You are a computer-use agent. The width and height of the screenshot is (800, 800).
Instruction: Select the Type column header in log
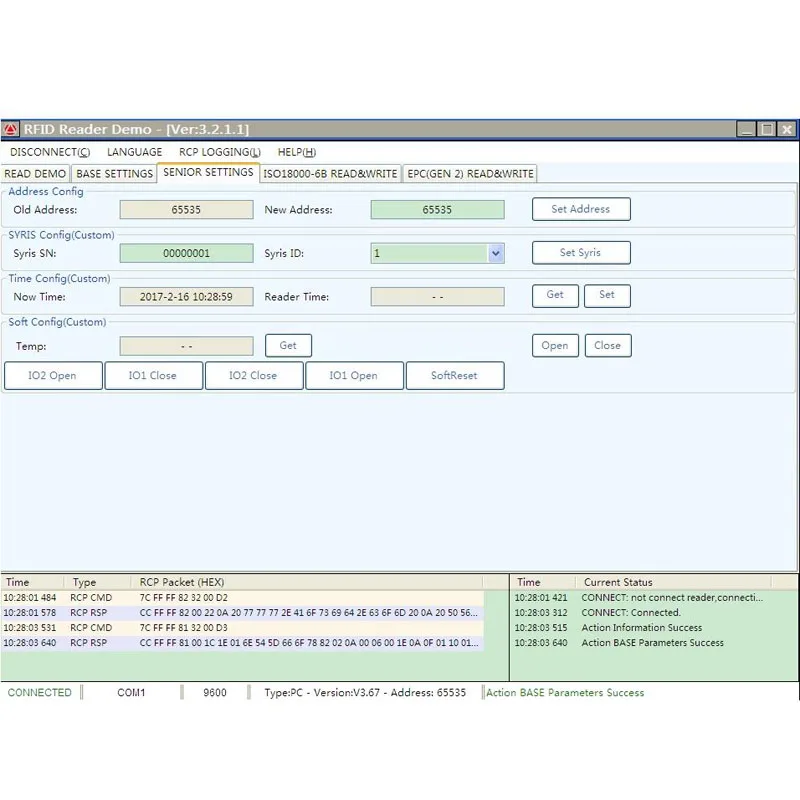[85, 582]
